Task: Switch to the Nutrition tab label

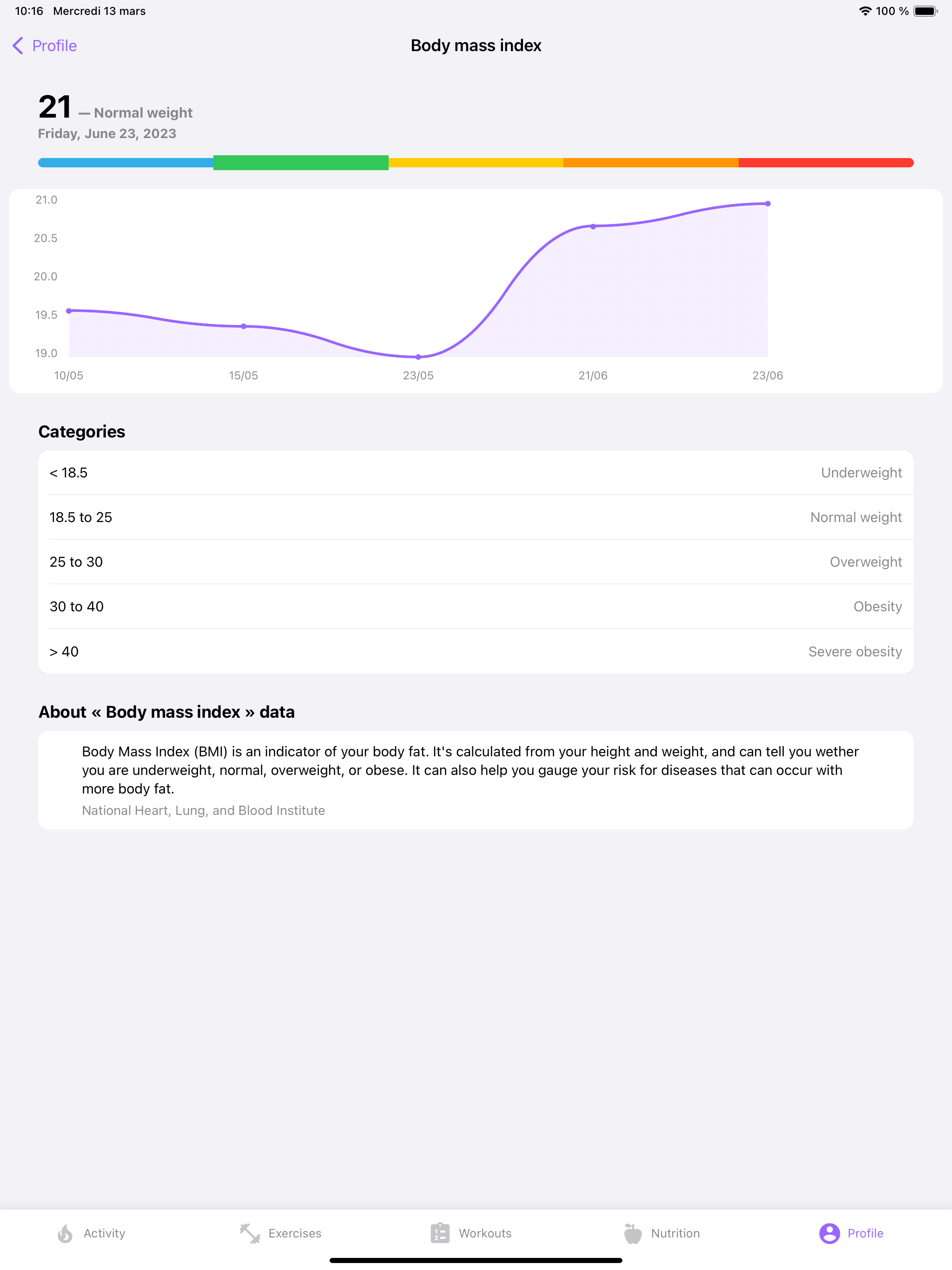Action: click(x=675, y=1233)
